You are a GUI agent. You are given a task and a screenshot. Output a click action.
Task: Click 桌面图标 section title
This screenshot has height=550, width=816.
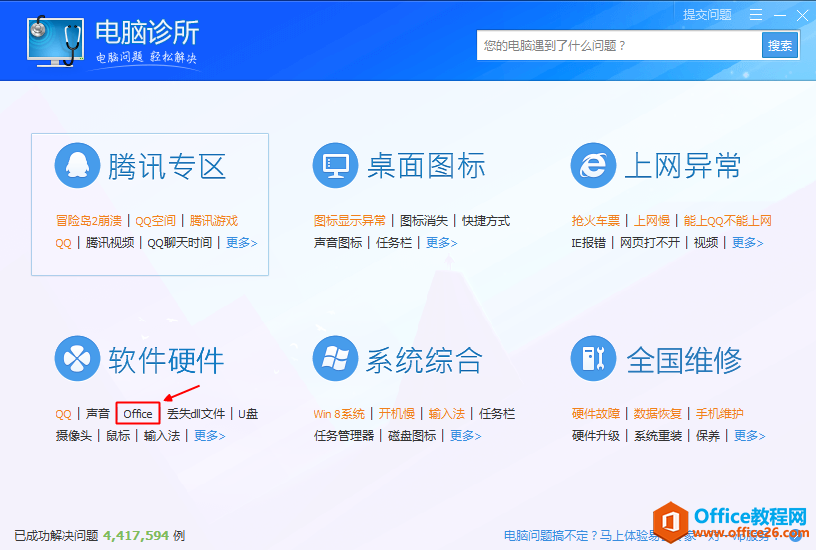click(x=426, y=167)
